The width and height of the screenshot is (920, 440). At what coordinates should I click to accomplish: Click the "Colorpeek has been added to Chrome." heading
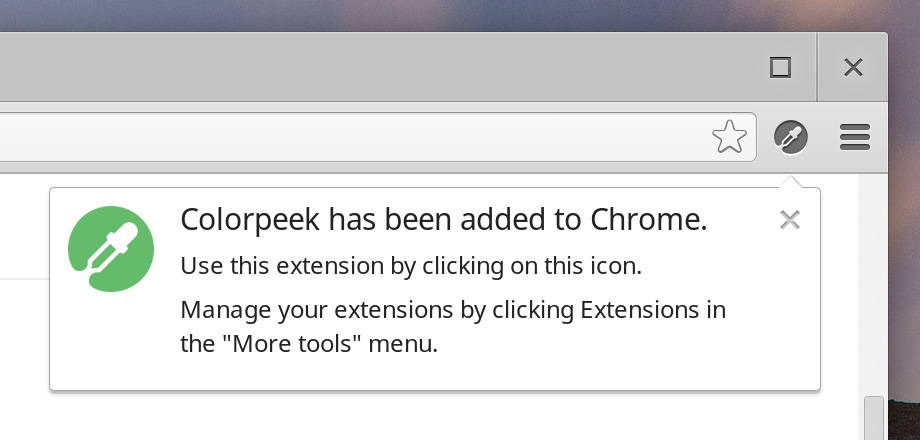click(x=444, y=220)
